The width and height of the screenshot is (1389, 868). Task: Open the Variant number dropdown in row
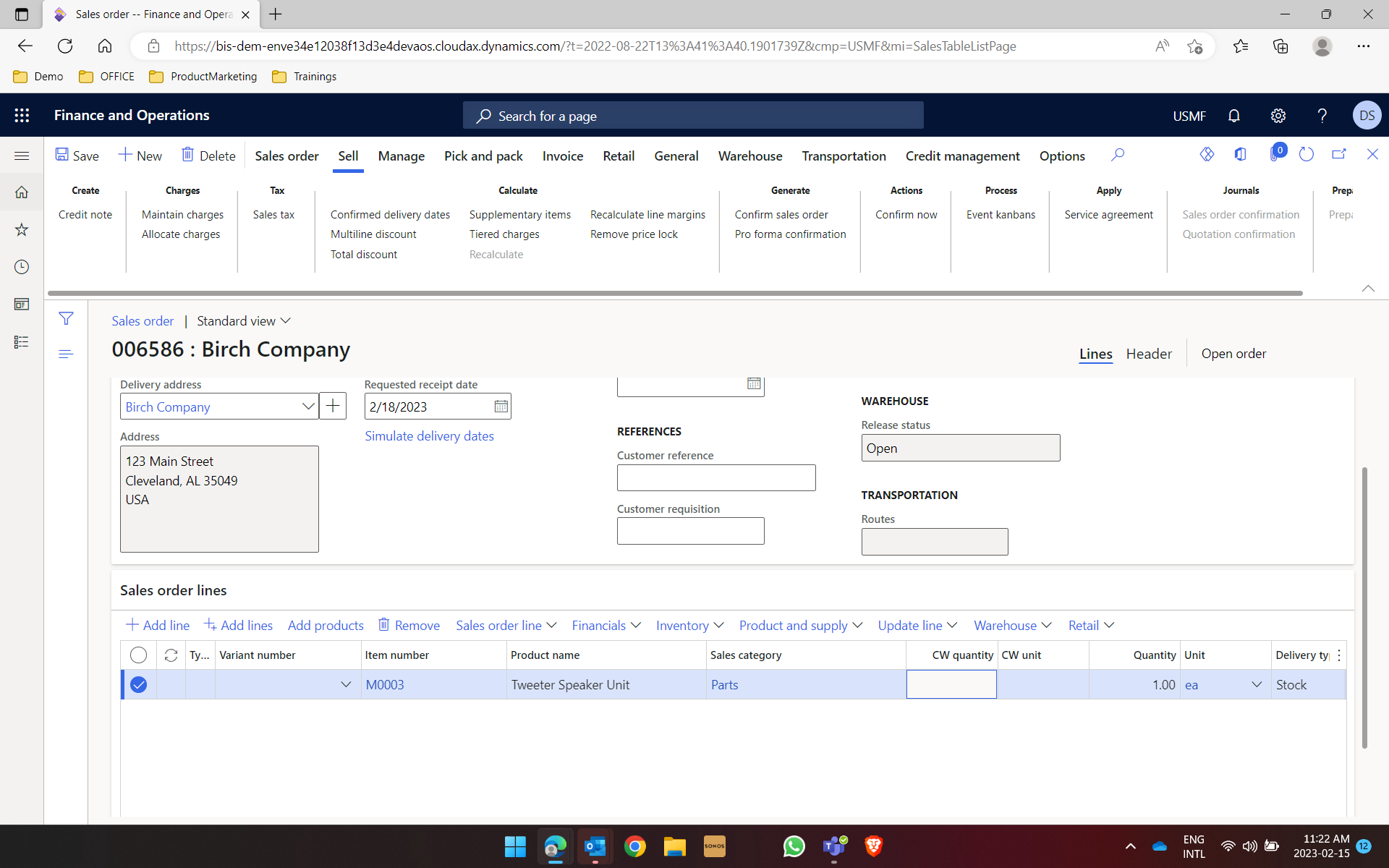coord(346,684)
